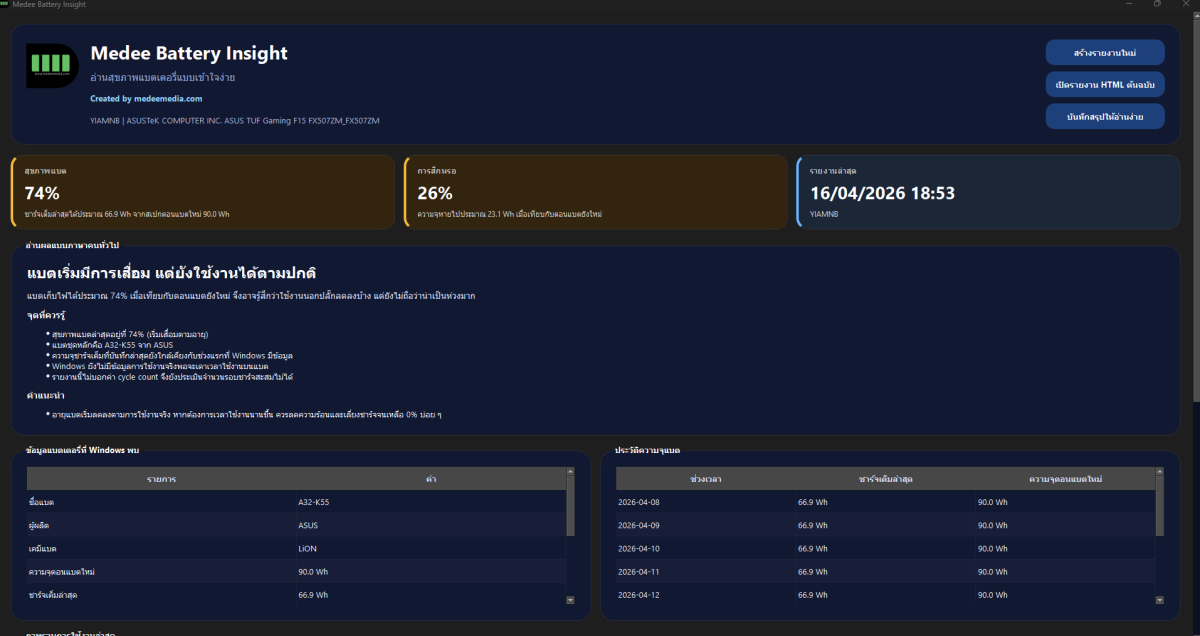Click scroll-down arrow in capacity history table

1160,600
